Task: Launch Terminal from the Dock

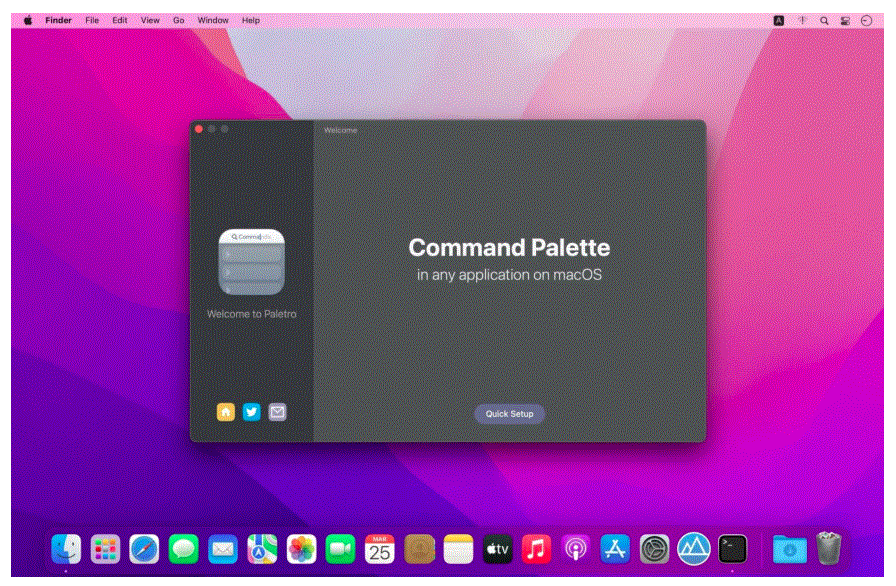Action: [733, 549]
